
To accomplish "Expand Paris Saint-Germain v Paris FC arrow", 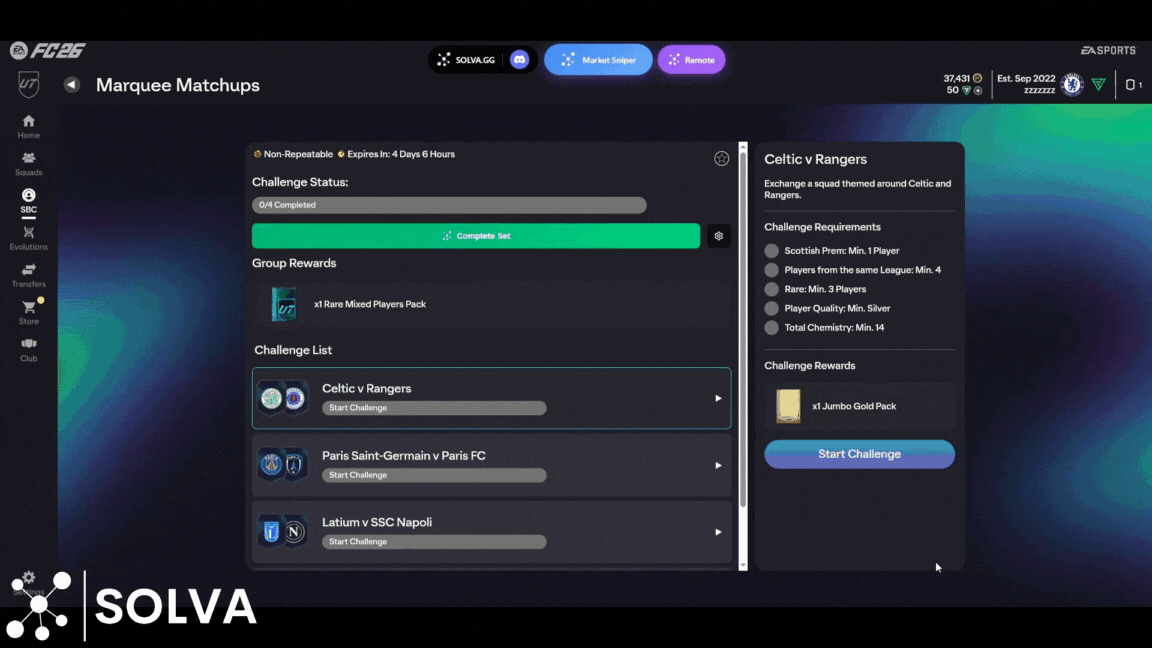I will [x=718, y=465].
